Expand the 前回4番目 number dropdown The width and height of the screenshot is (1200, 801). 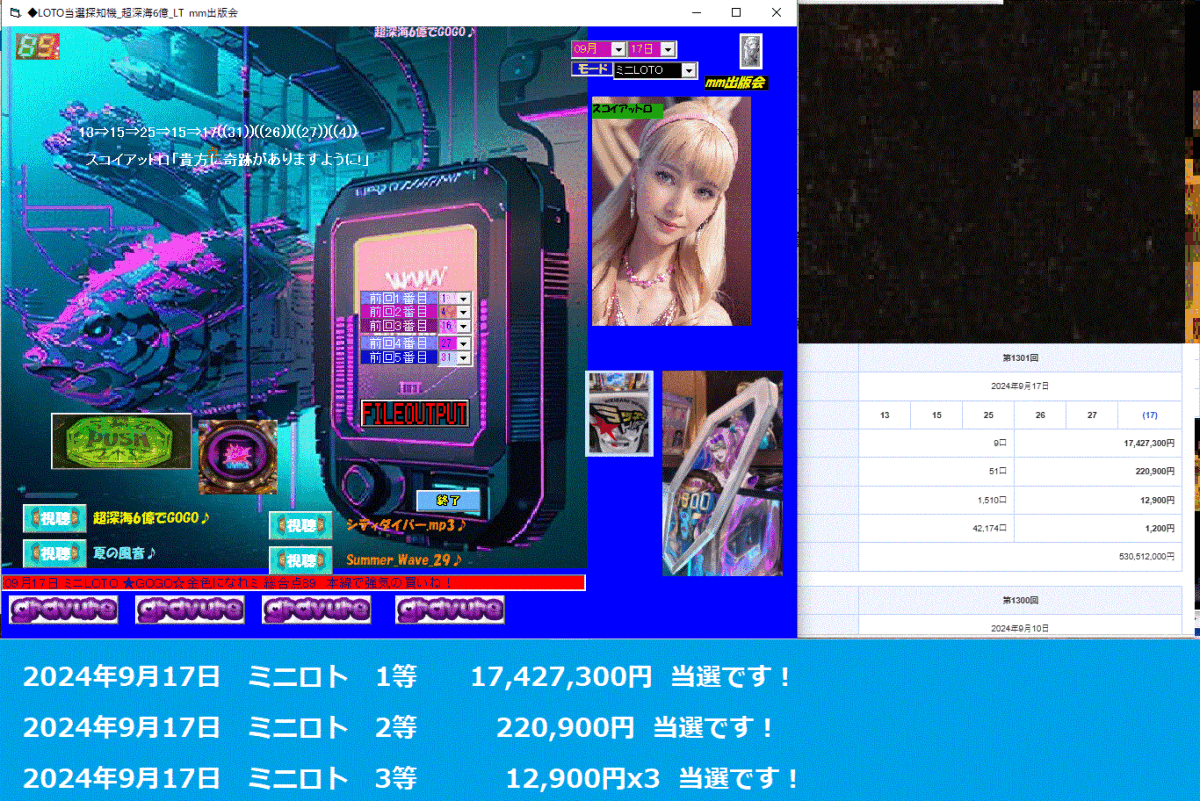coord(465,343)
